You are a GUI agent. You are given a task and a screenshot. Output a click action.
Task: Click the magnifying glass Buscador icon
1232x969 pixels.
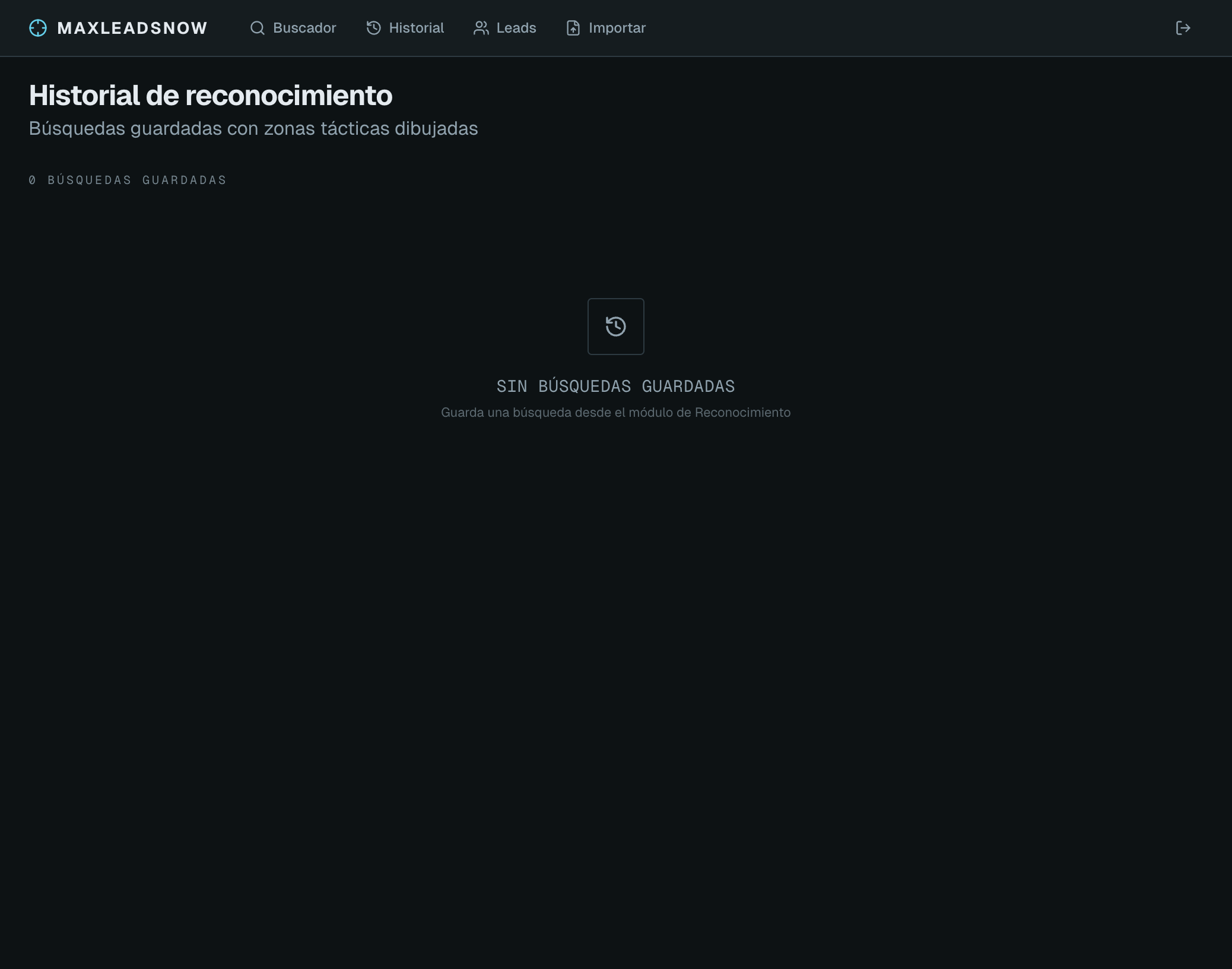coord(257,28)
